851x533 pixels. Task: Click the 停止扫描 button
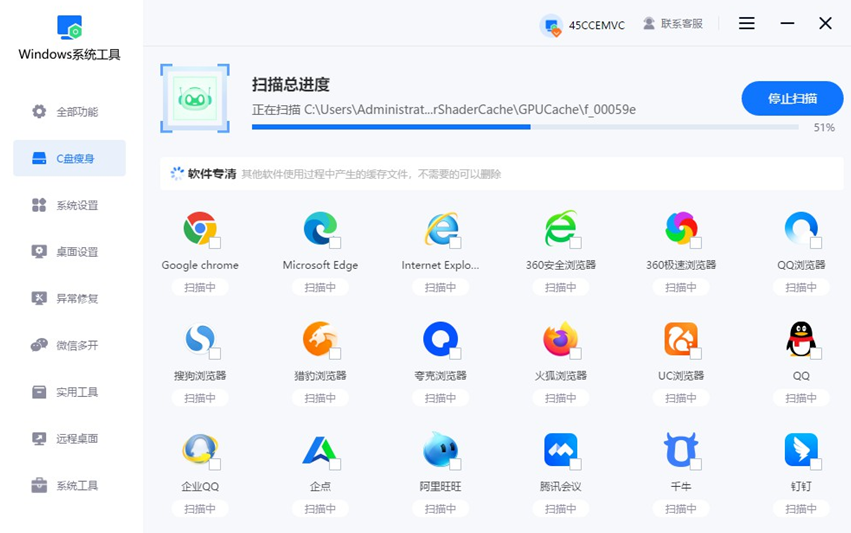[x=792, y=98]
